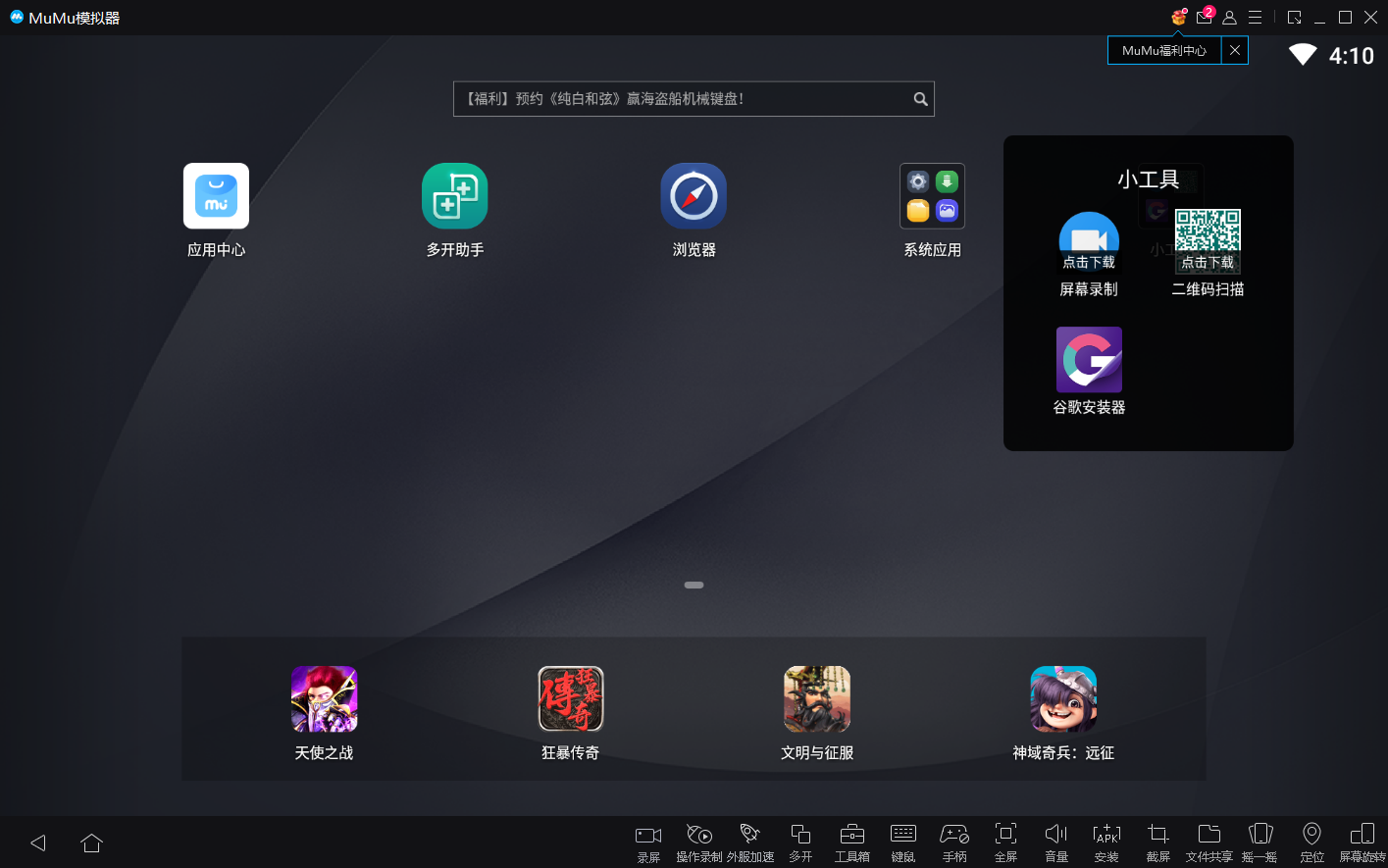The height and width of the screenshot is (868, 1388).
Task: Open the 键鼠 keyboard mapping tool
Action: coord(903,842)
